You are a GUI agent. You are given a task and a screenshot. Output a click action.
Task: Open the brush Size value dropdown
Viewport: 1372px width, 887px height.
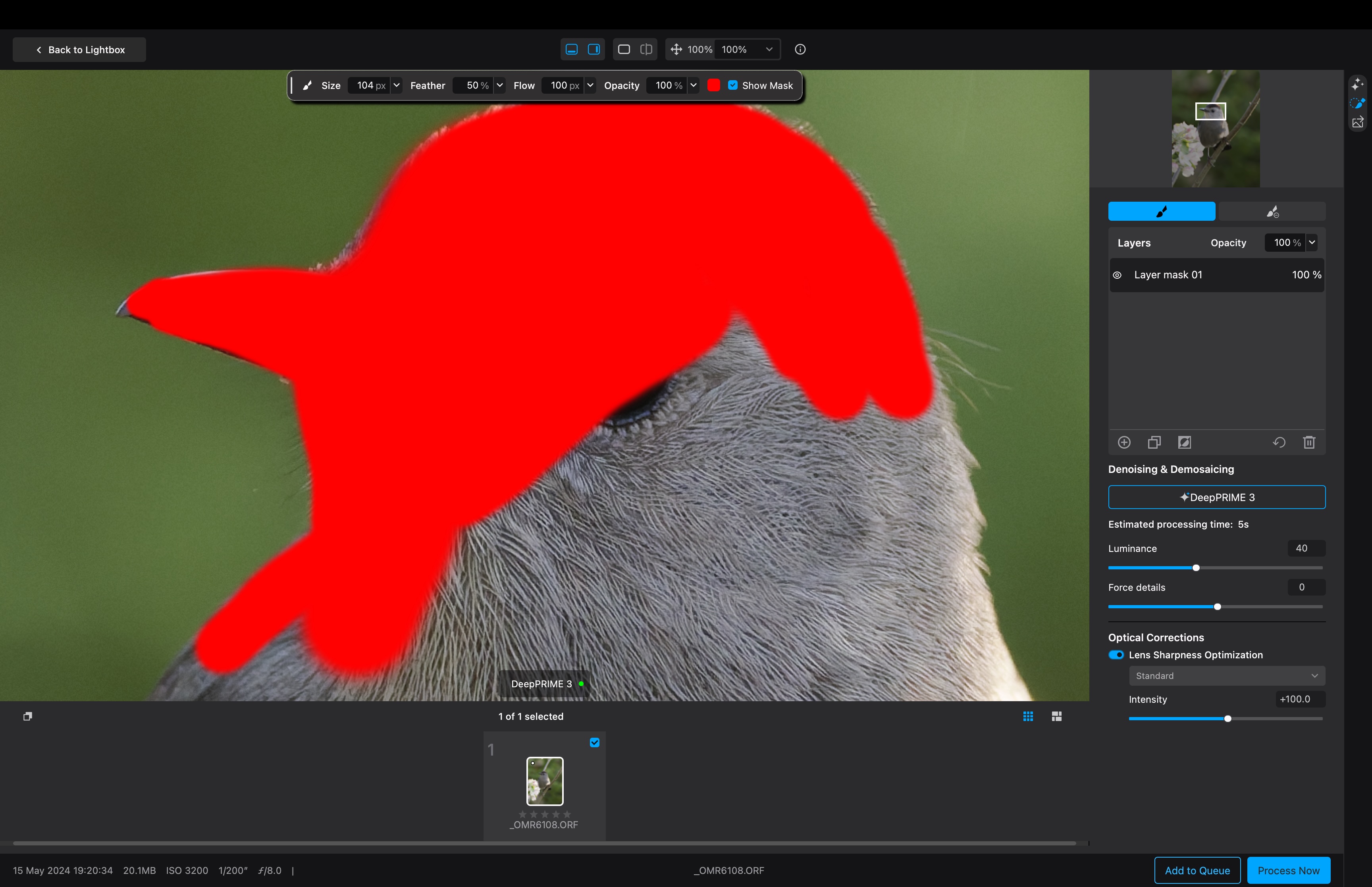[x=396, y=85]
